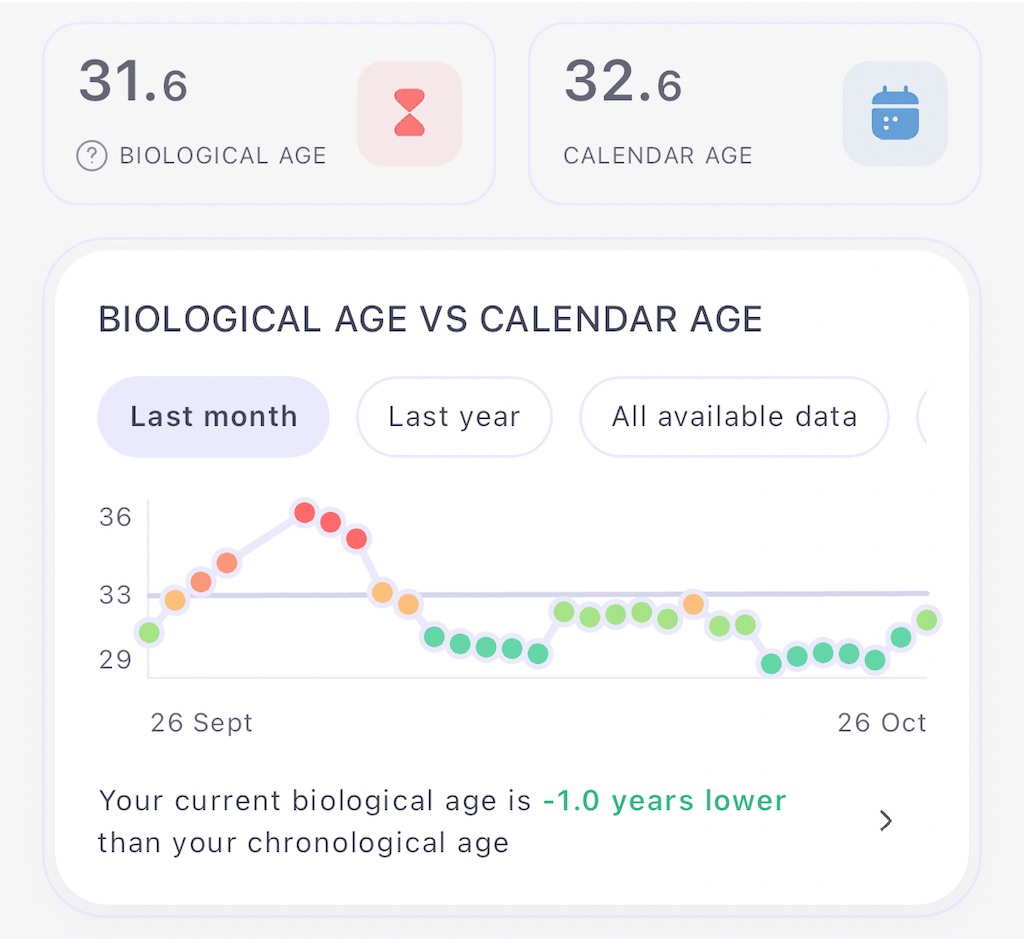Screen dimensions: 1024x939
Task: Select the Last month filter
Action: [x=214, y=417]
